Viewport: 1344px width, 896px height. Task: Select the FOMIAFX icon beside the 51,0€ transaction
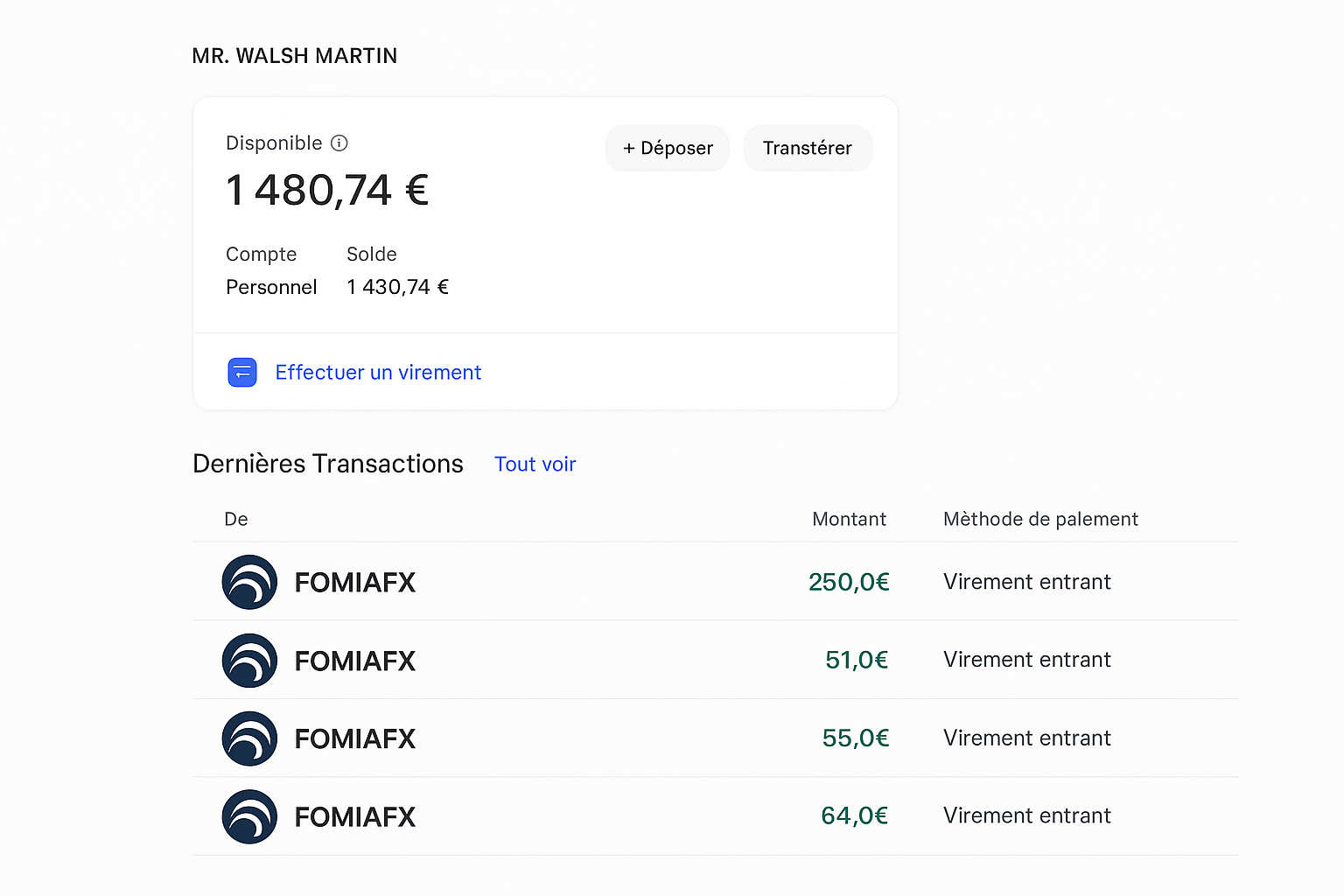[249, 661]
